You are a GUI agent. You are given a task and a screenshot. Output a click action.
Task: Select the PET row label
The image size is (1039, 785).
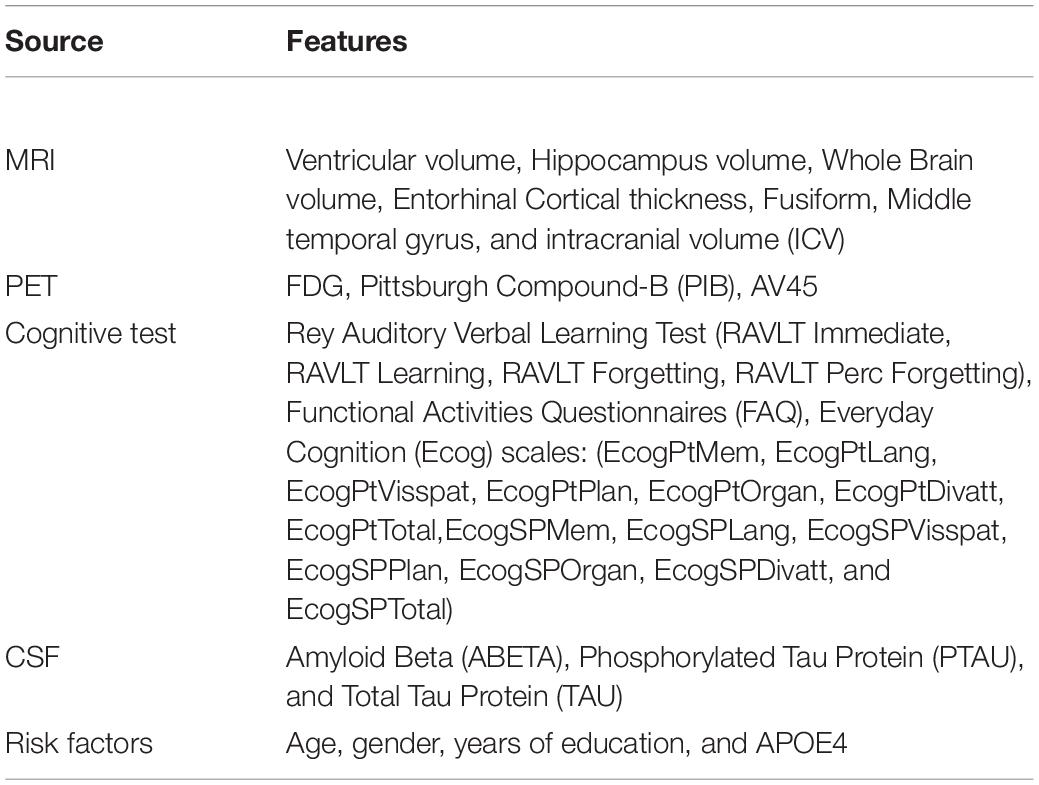pos(31,286)
